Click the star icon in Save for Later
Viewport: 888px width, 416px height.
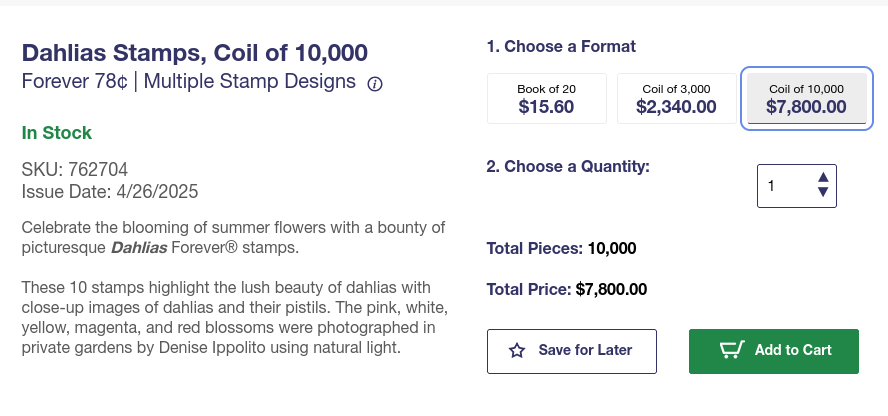[x=517, y=350]
